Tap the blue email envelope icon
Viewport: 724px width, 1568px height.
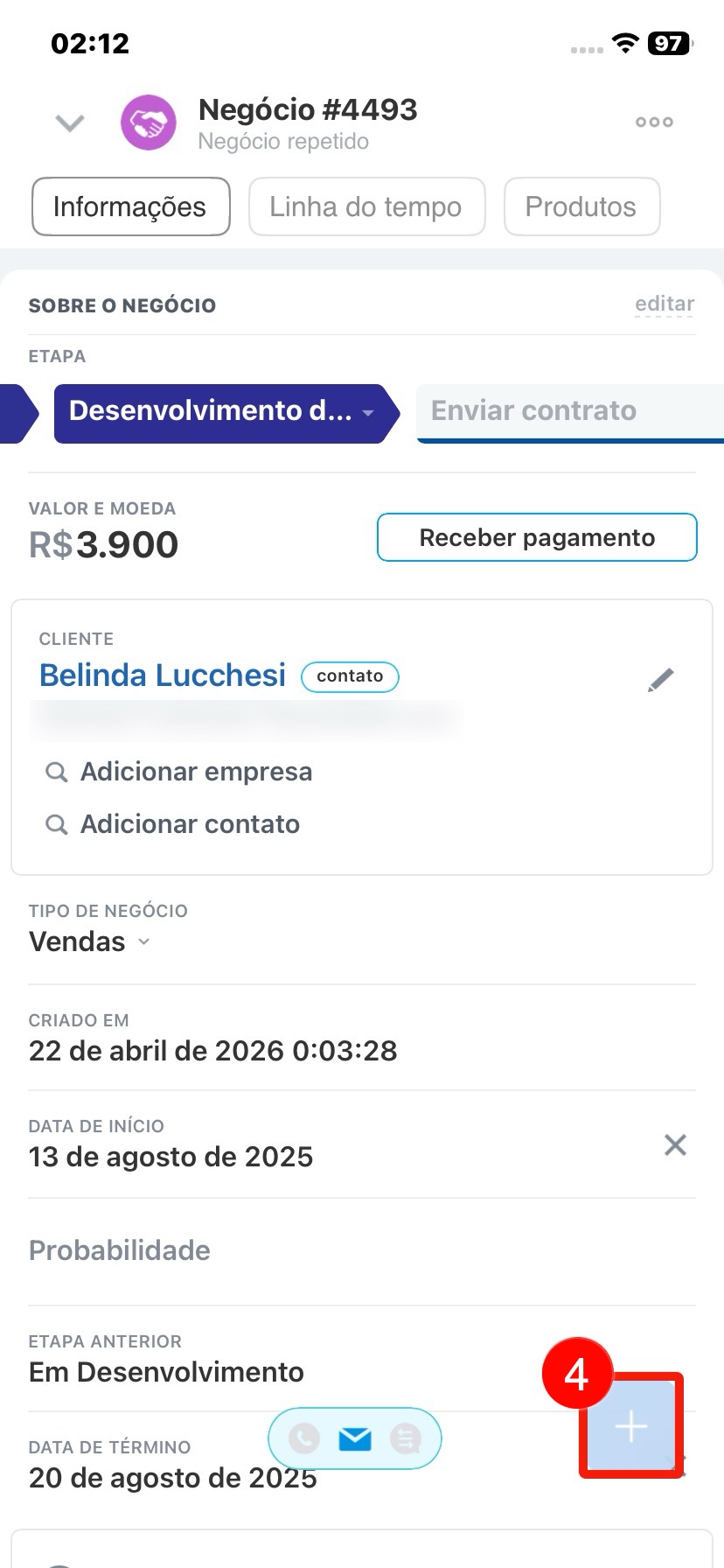(355, 1438)
